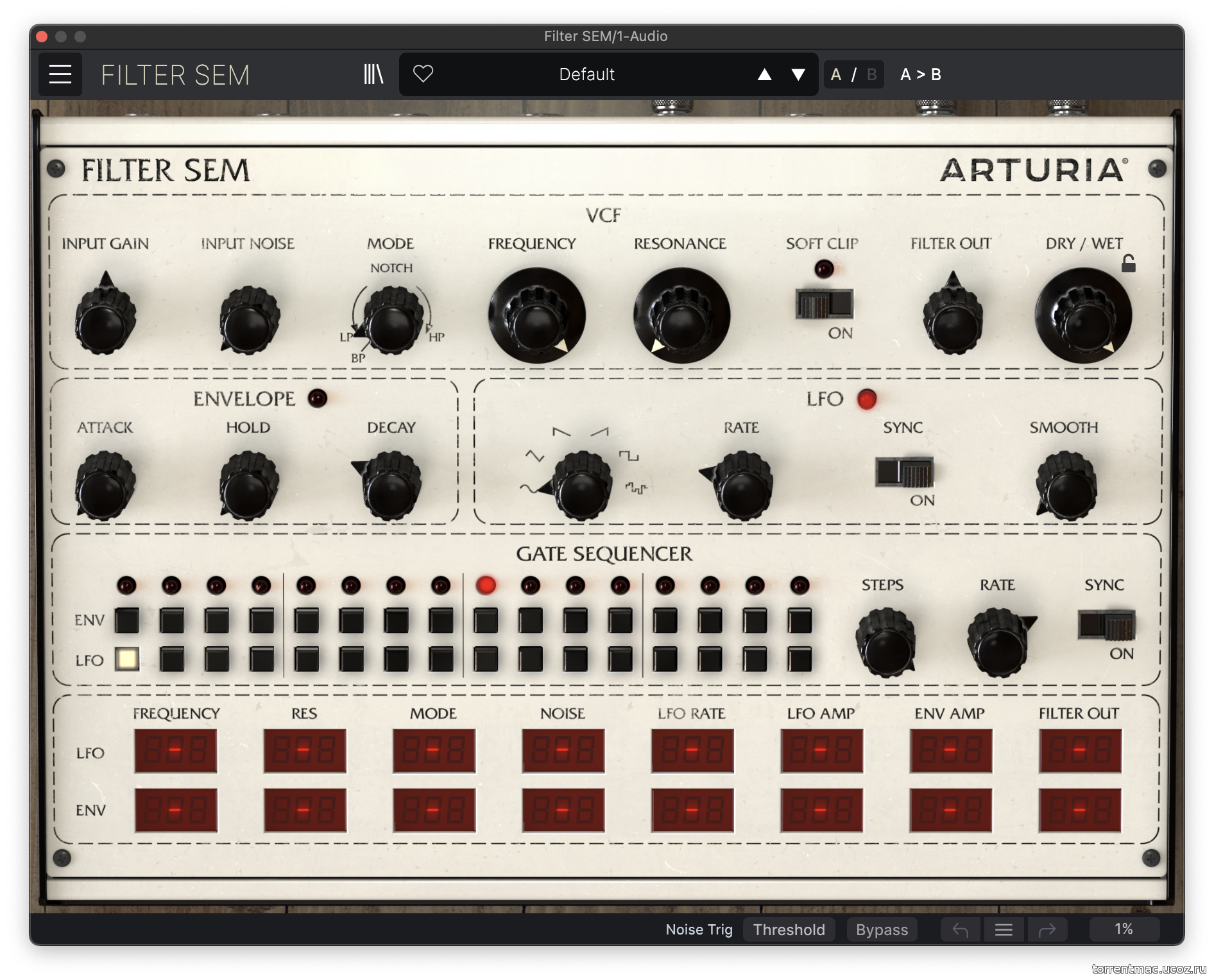Toggle the LFO Sync switch
The width and height of the screenshot is (1214, 980).
coord(905,472)
